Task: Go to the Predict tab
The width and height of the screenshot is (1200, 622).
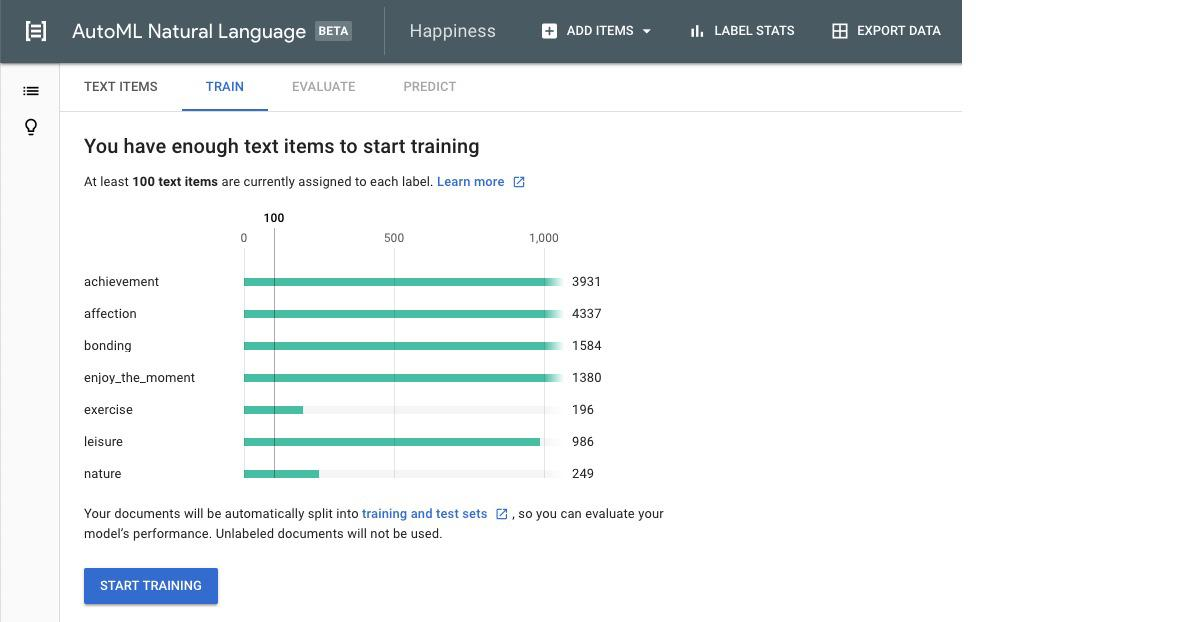Action: 430,87
